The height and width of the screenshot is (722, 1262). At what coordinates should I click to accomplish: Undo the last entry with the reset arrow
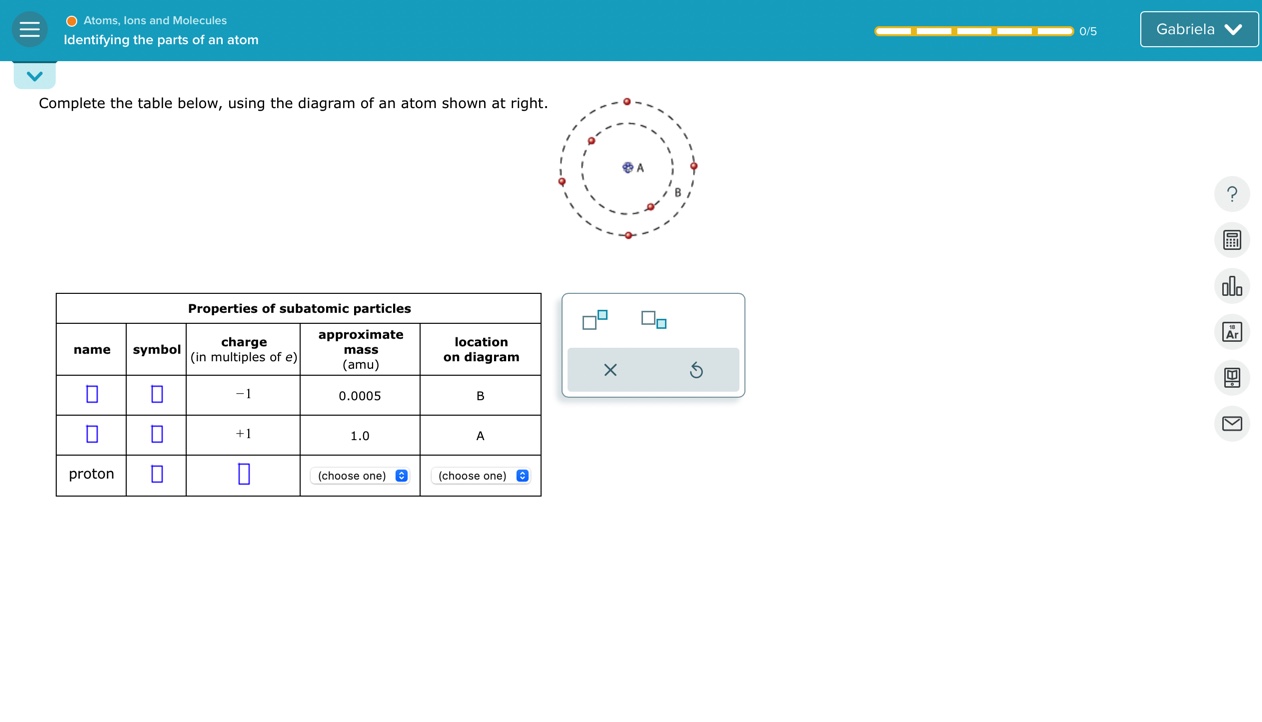(696, 370)
